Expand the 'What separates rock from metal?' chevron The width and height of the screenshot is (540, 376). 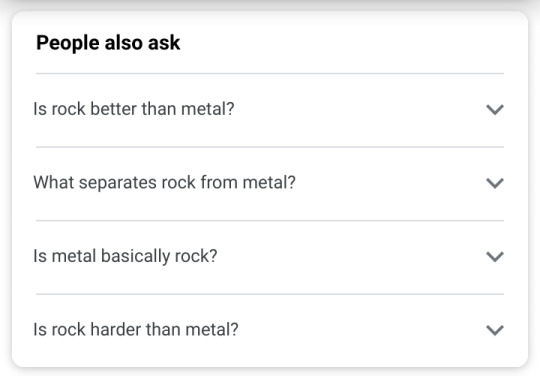coord(495,183)
